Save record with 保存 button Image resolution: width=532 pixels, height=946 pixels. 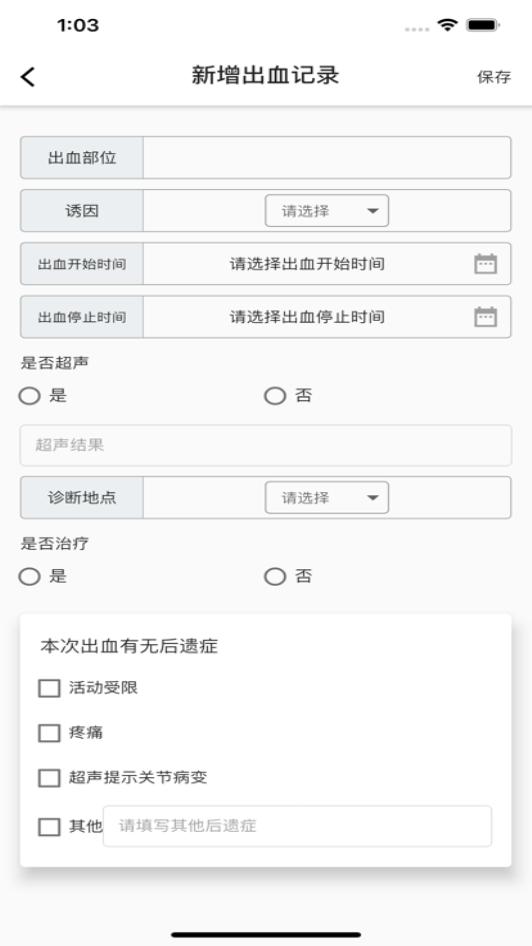pos(494,77)
